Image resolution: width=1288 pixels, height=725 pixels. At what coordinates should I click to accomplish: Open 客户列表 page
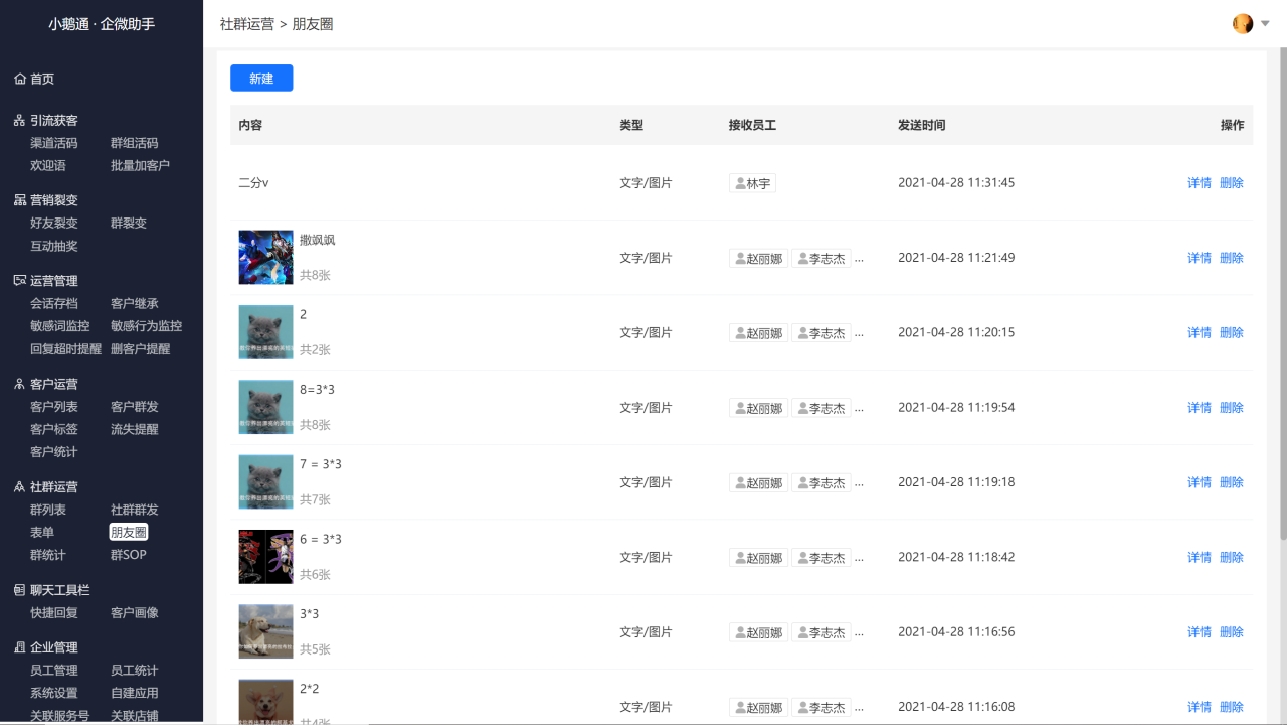tap(54, 406)
